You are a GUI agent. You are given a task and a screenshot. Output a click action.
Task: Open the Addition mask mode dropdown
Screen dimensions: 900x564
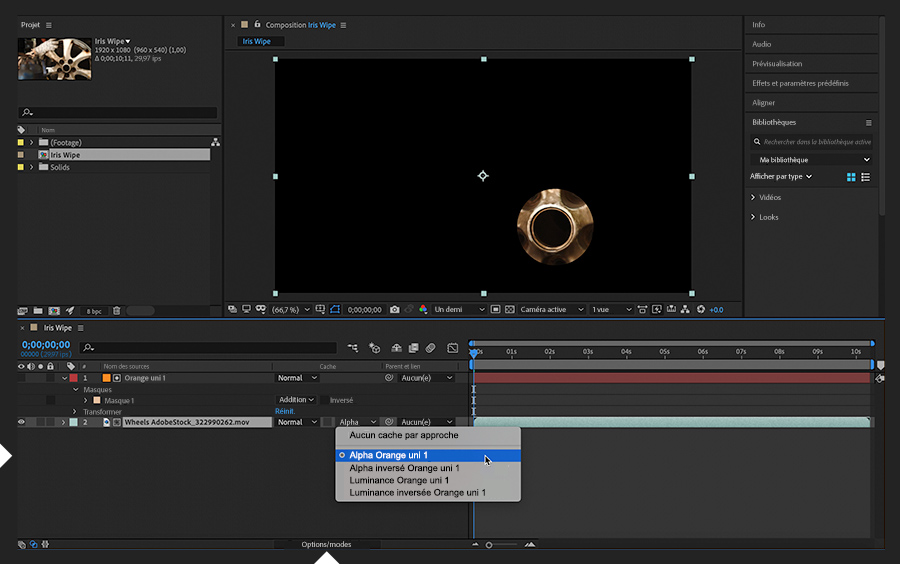coord(296,400)
